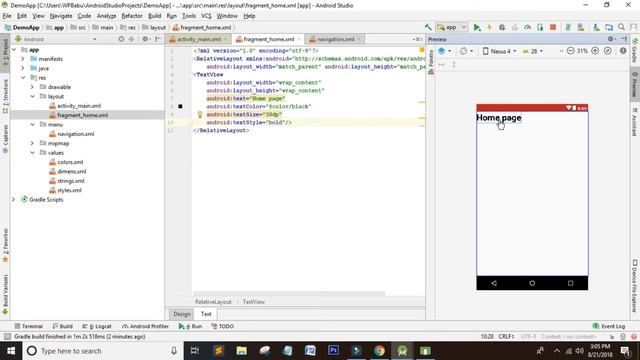
Task: Expand the manifests folder
Action: point(23,59)
